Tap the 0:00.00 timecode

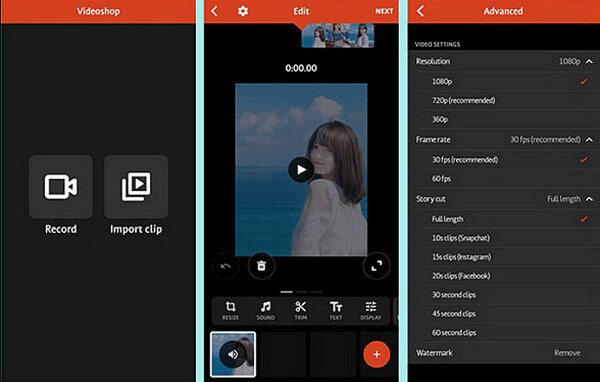tap(301, 68)
